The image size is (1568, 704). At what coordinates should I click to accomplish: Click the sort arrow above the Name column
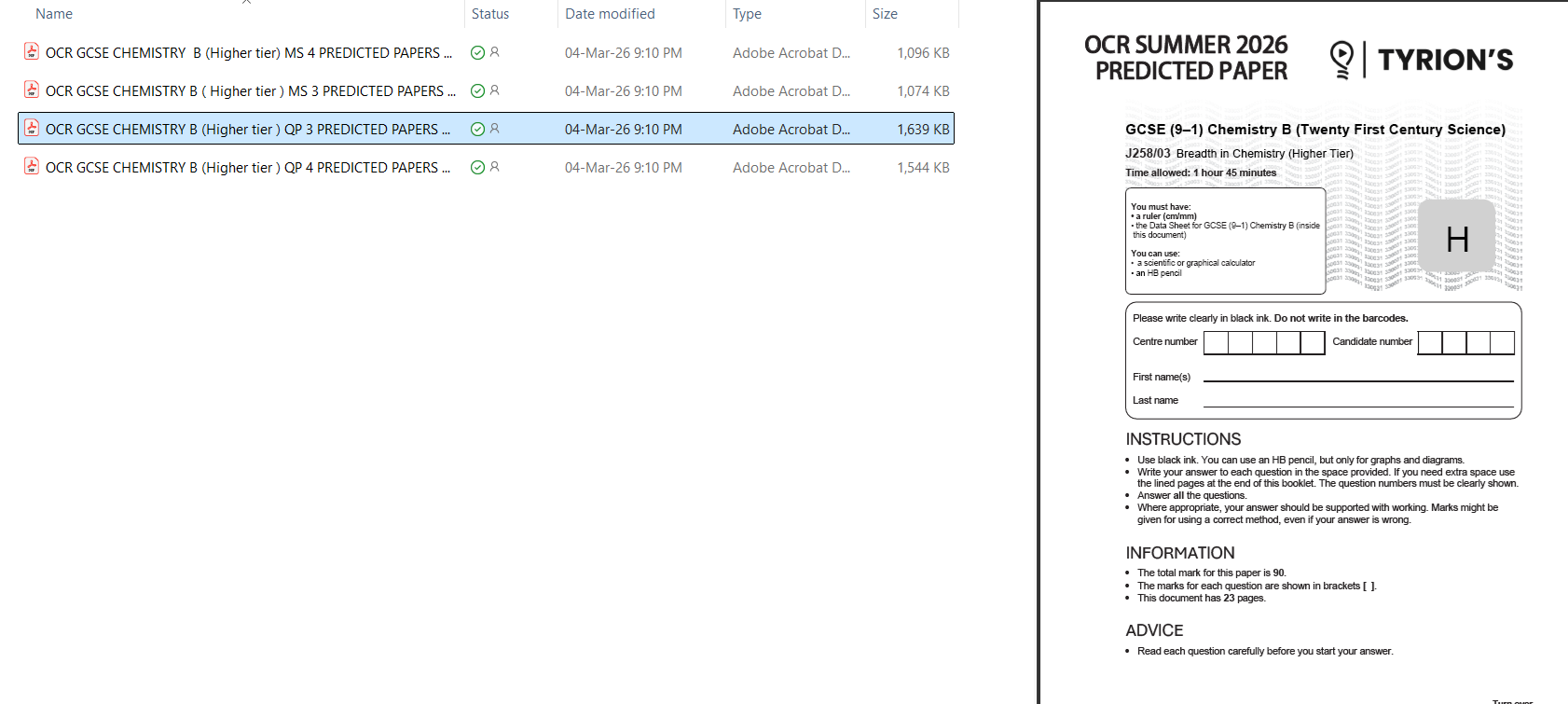(246, 3)
